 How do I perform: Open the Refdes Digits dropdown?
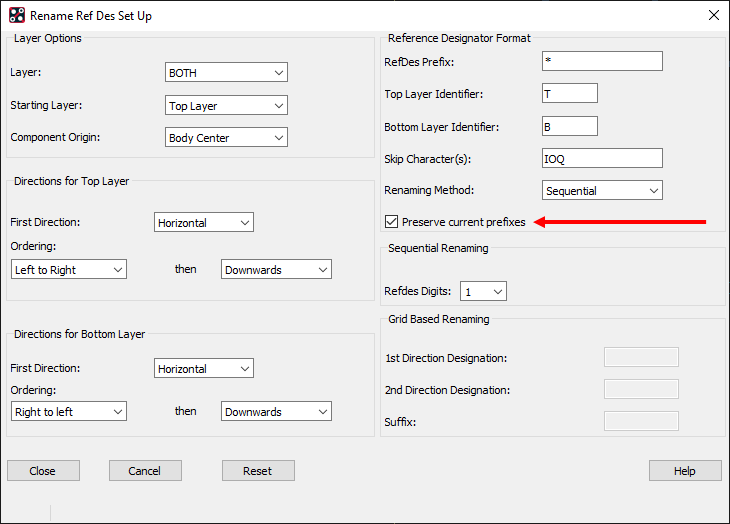point(483,291)
